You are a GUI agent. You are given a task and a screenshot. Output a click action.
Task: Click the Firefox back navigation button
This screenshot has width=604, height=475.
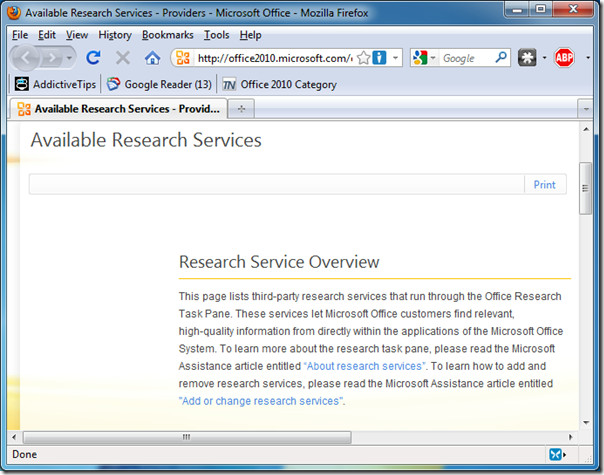point(25,58)
